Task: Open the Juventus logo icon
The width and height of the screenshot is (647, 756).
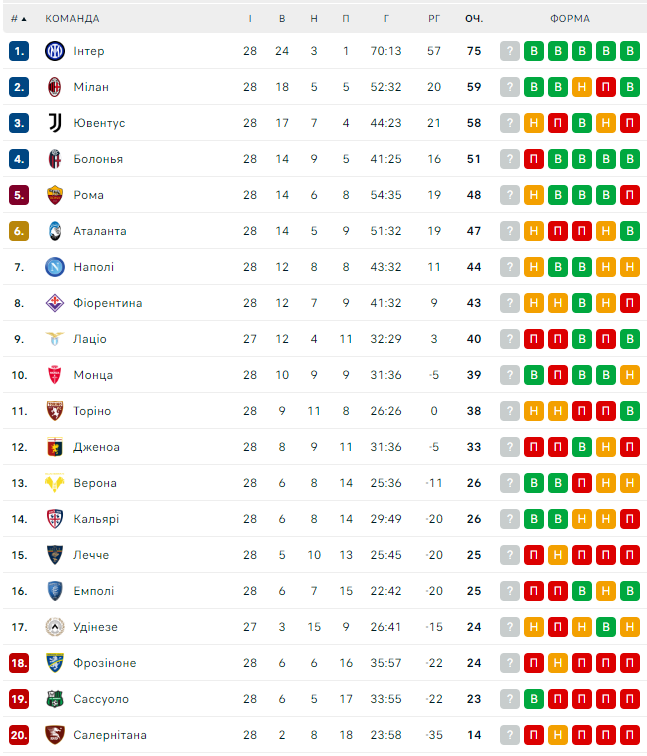Action: tap(54, 123)
